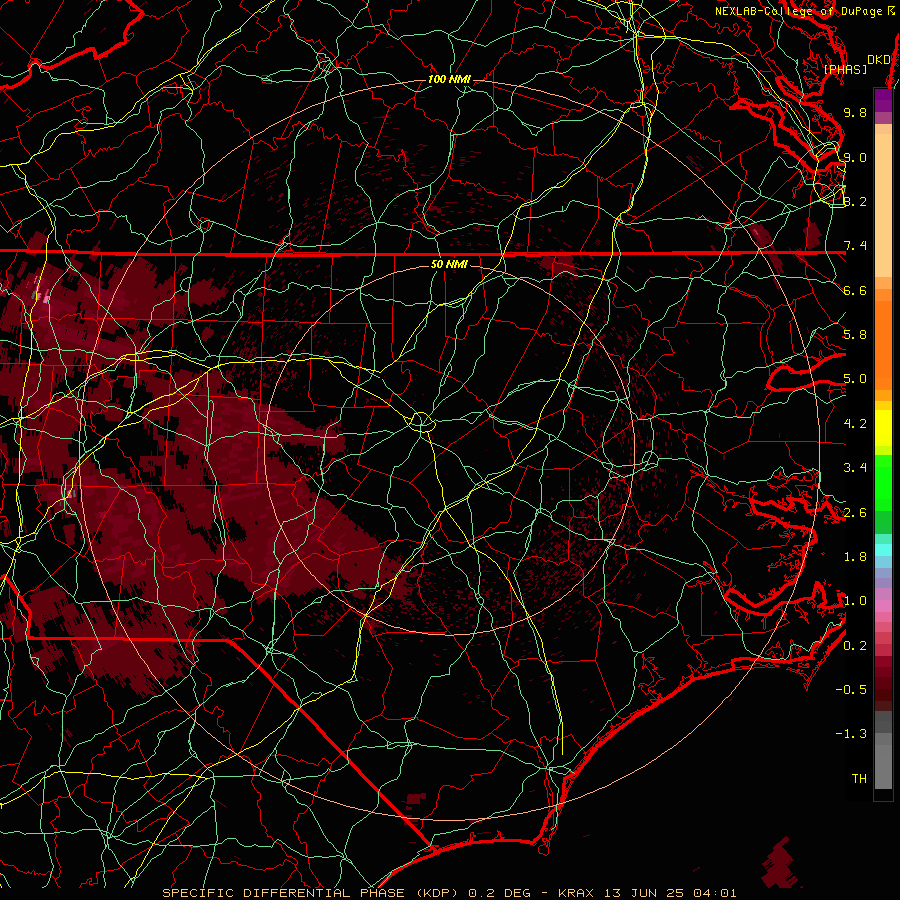Viewport: 900px width, 900px height.
Task: Click the 8.2 value on color scale
Action: tap(855, 201)
